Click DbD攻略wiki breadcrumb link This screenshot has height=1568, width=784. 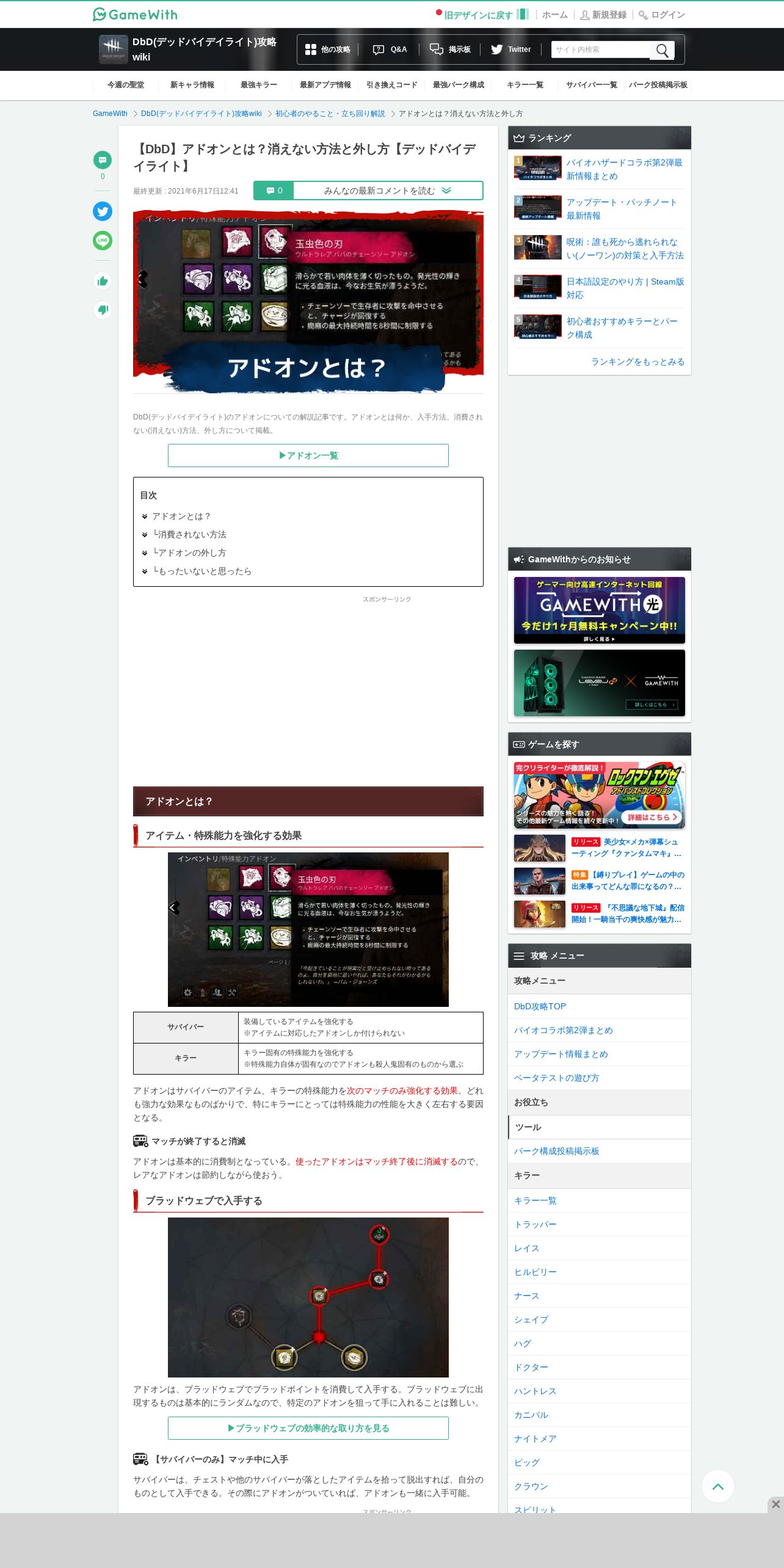(201, 114)
